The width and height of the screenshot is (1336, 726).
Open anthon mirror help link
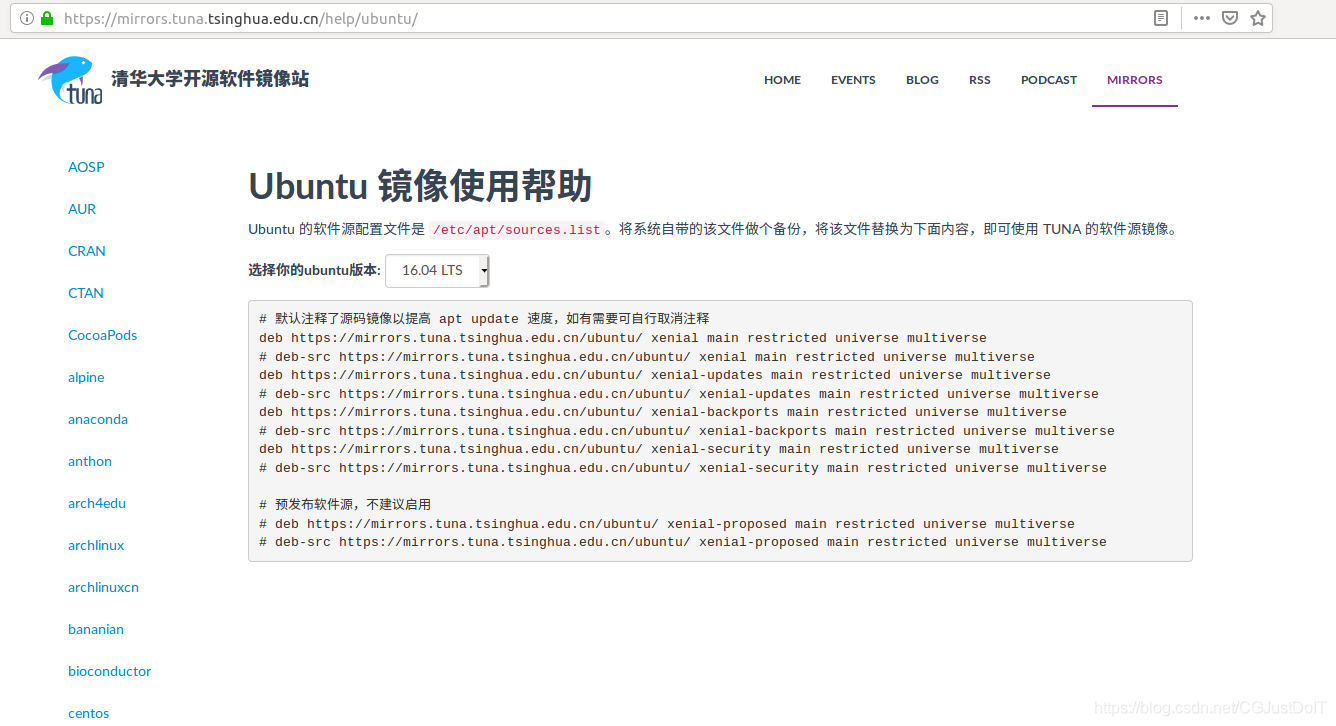[x=90, y=461]
